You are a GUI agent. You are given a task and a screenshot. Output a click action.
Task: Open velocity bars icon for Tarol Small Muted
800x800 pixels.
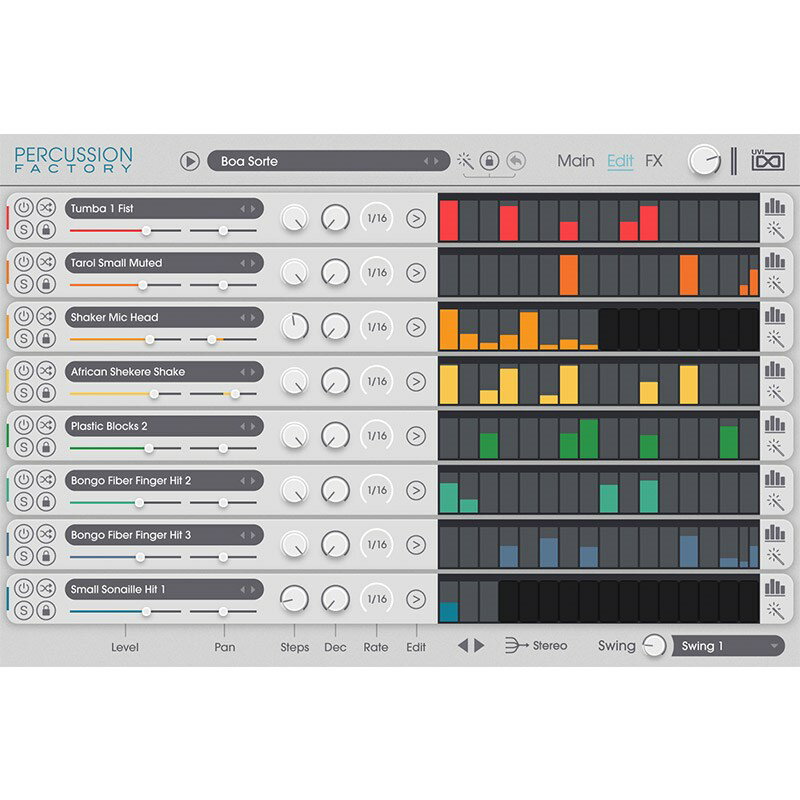(x=774, y=261)
